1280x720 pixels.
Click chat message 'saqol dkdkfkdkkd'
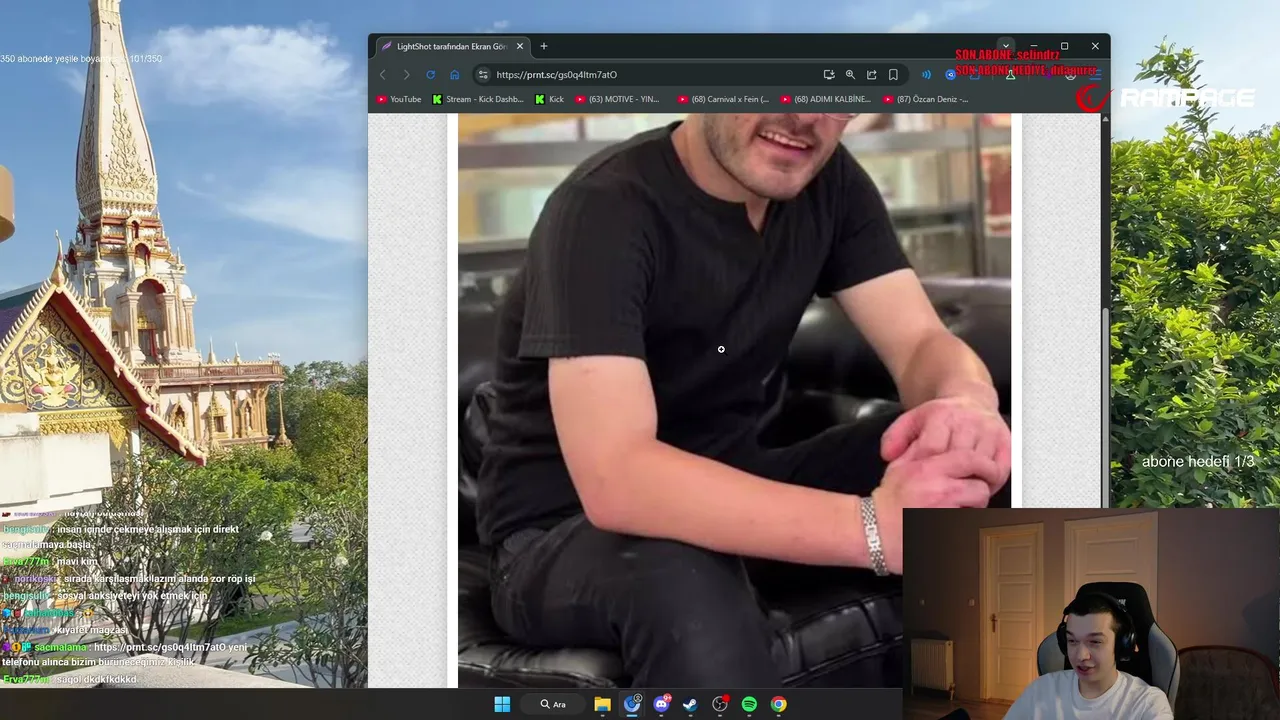pyautogui.click(x=96, y=680)
